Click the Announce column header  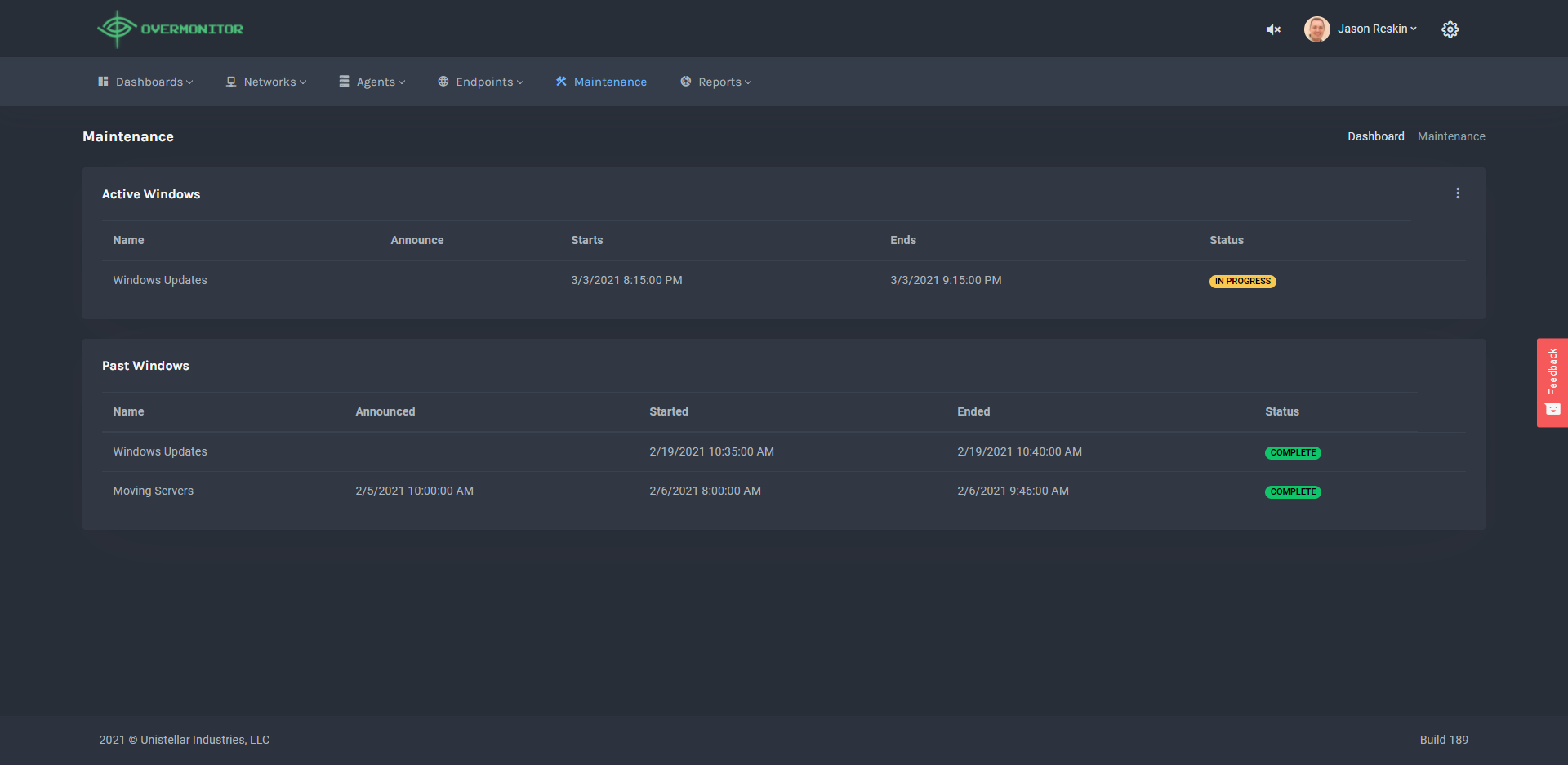coord(417,240)
